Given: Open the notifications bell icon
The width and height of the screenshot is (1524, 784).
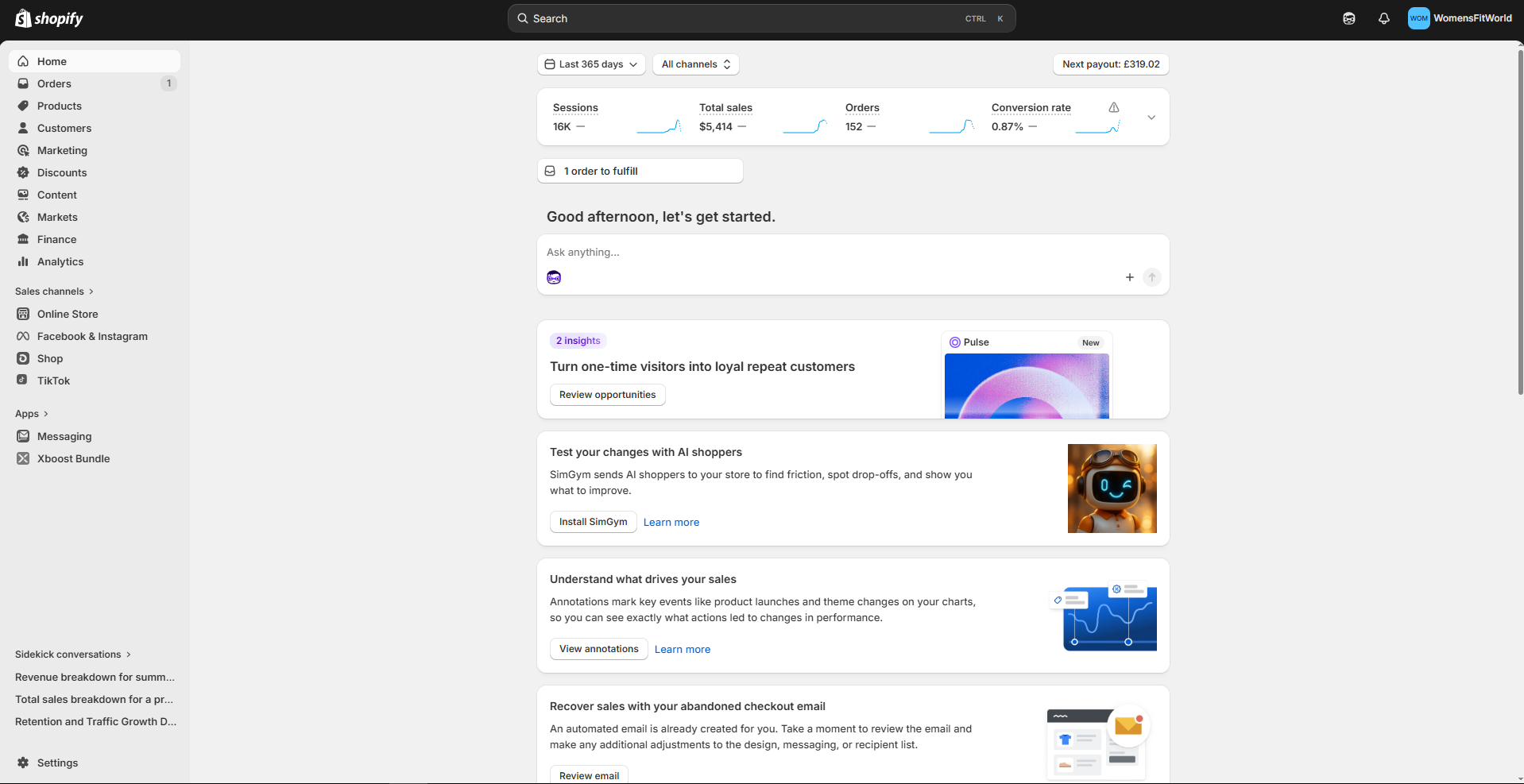Looking at the screenshot, I should 1384,18.
